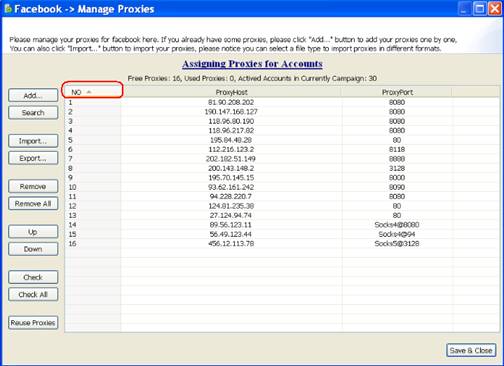Open the Search proxies button
The width and height of the screenshot is (504, 366).
pos(33,113)
